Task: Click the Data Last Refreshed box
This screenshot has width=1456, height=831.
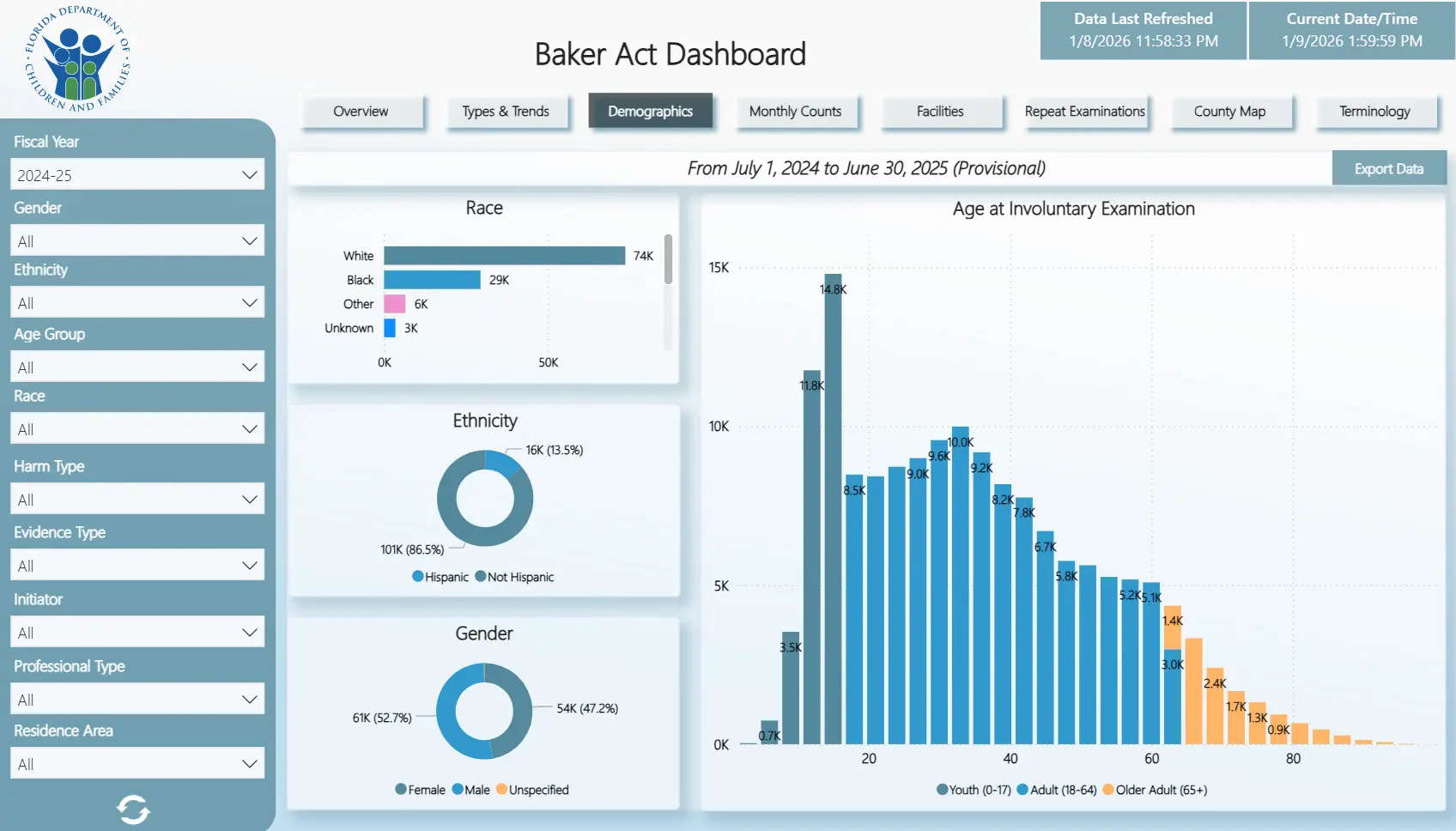Action: point(1144,30)
